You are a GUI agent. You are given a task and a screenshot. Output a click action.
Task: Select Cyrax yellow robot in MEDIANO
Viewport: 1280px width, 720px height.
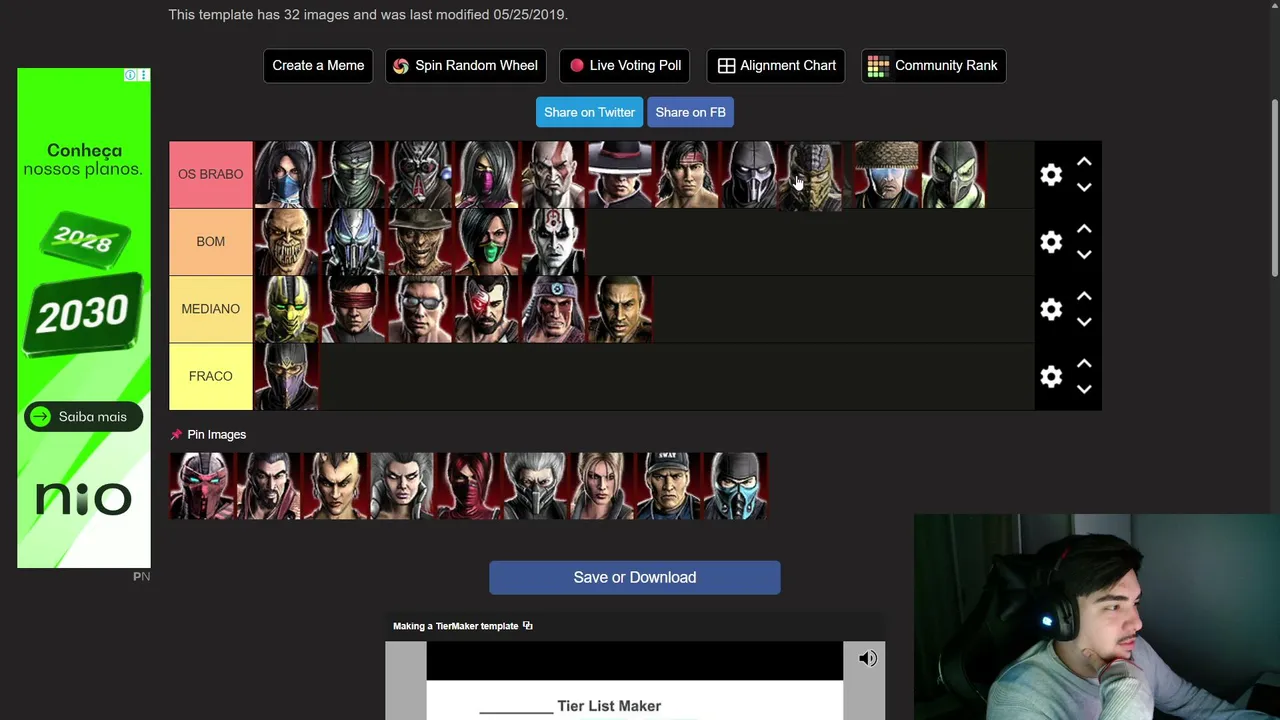point(287,309)
